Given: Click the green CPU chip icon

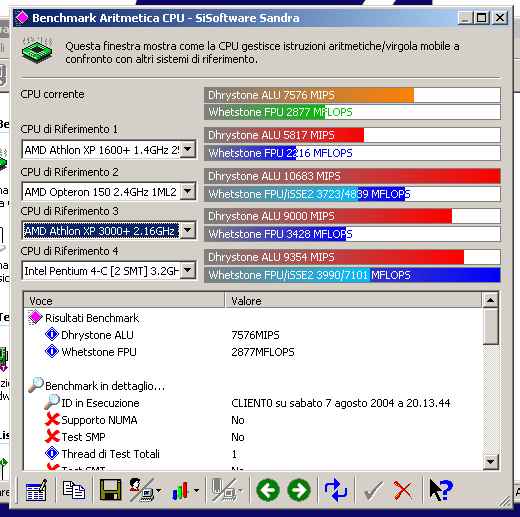Looking at the screenshot, I should [37, 50].
